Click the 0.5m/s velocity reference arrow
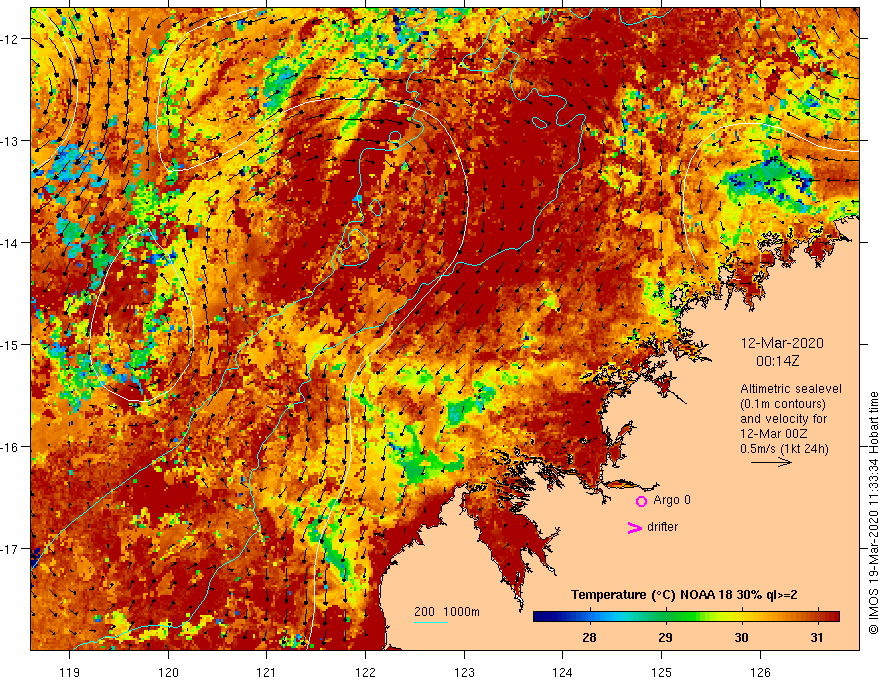The width and height of the screenshot is (880, 680). [x=771, y=462]
